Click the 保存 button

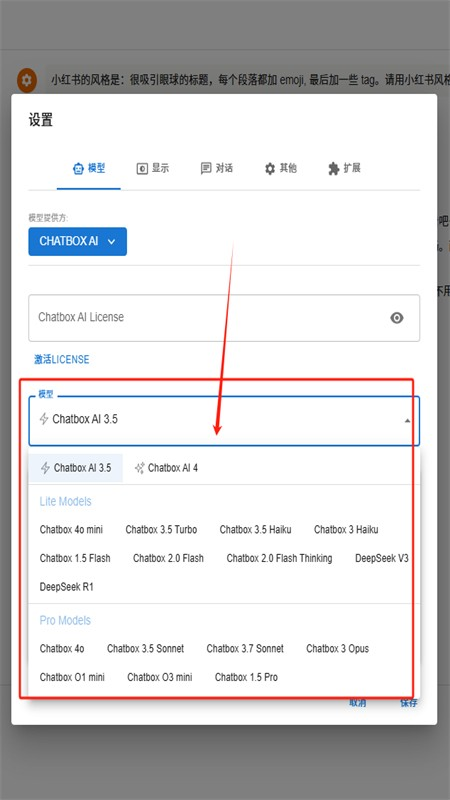coord(409,703)
